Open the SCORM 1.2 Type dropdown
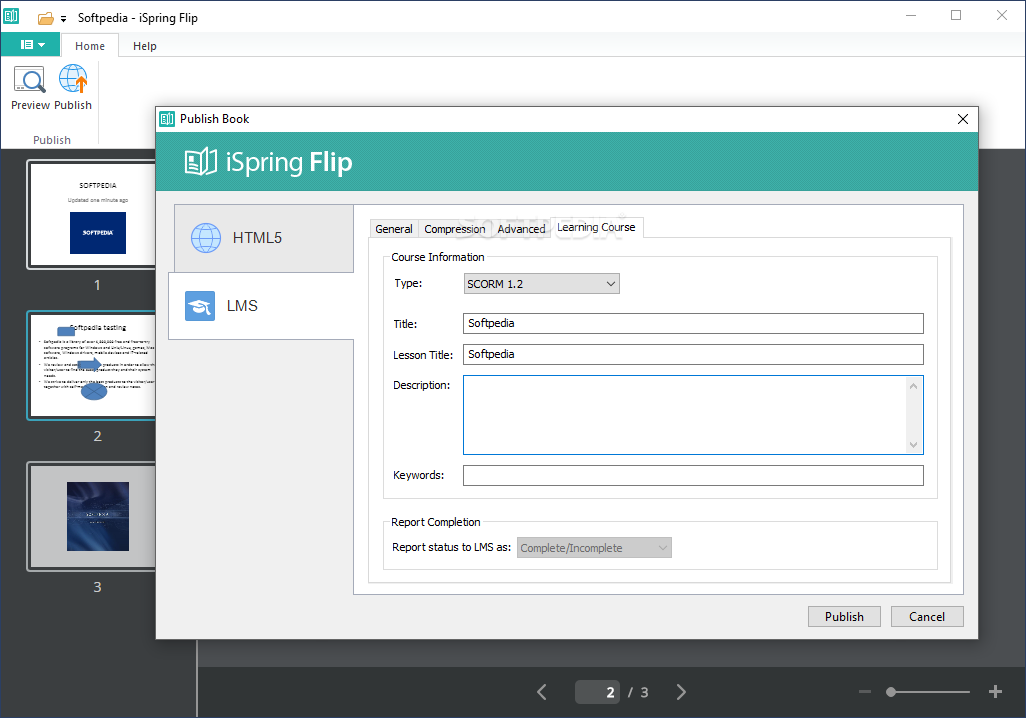The width and height of the screenshot is (1026, 718). click(541, 284)
